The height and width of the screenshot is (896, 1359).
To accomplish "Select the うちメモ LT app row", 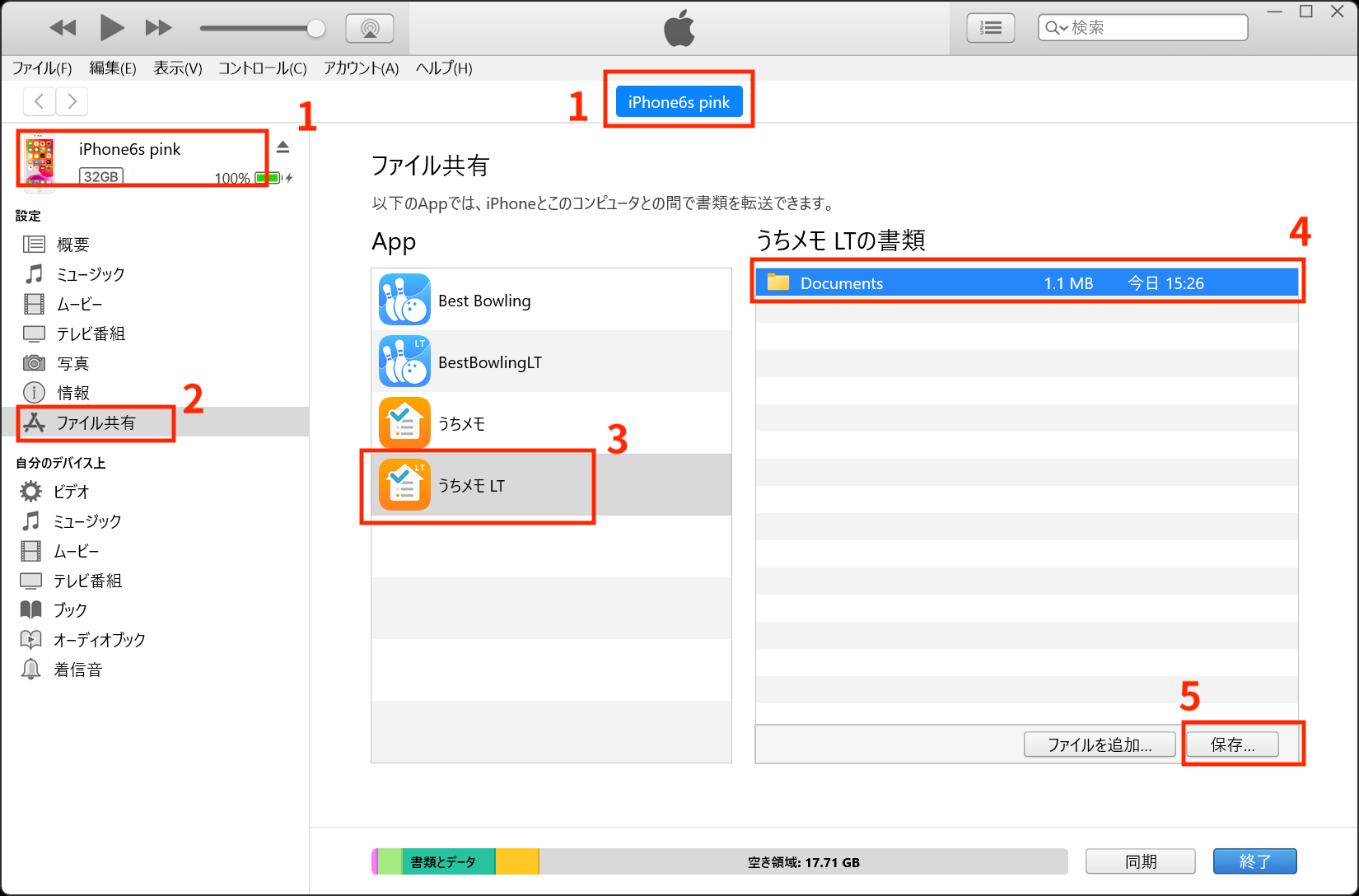I will click(x=551, y=485).
